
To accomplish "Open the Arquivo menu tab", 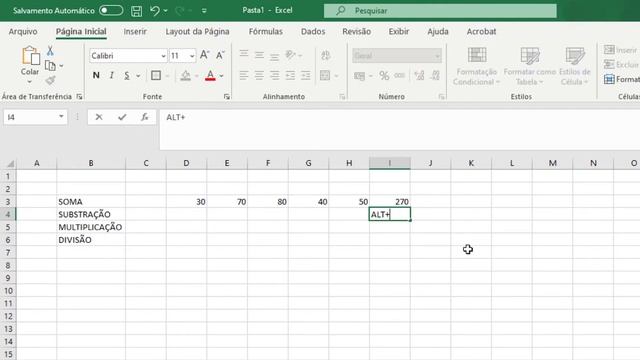I will [x=23, y=31].
